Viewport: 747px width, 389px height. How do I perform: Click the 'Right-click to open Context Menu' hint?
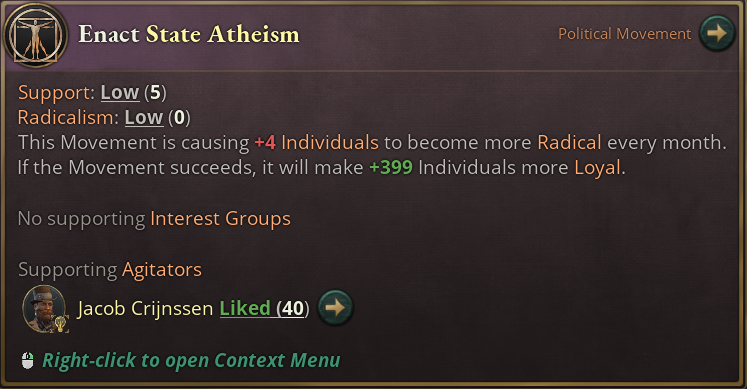tap(191, 360)
